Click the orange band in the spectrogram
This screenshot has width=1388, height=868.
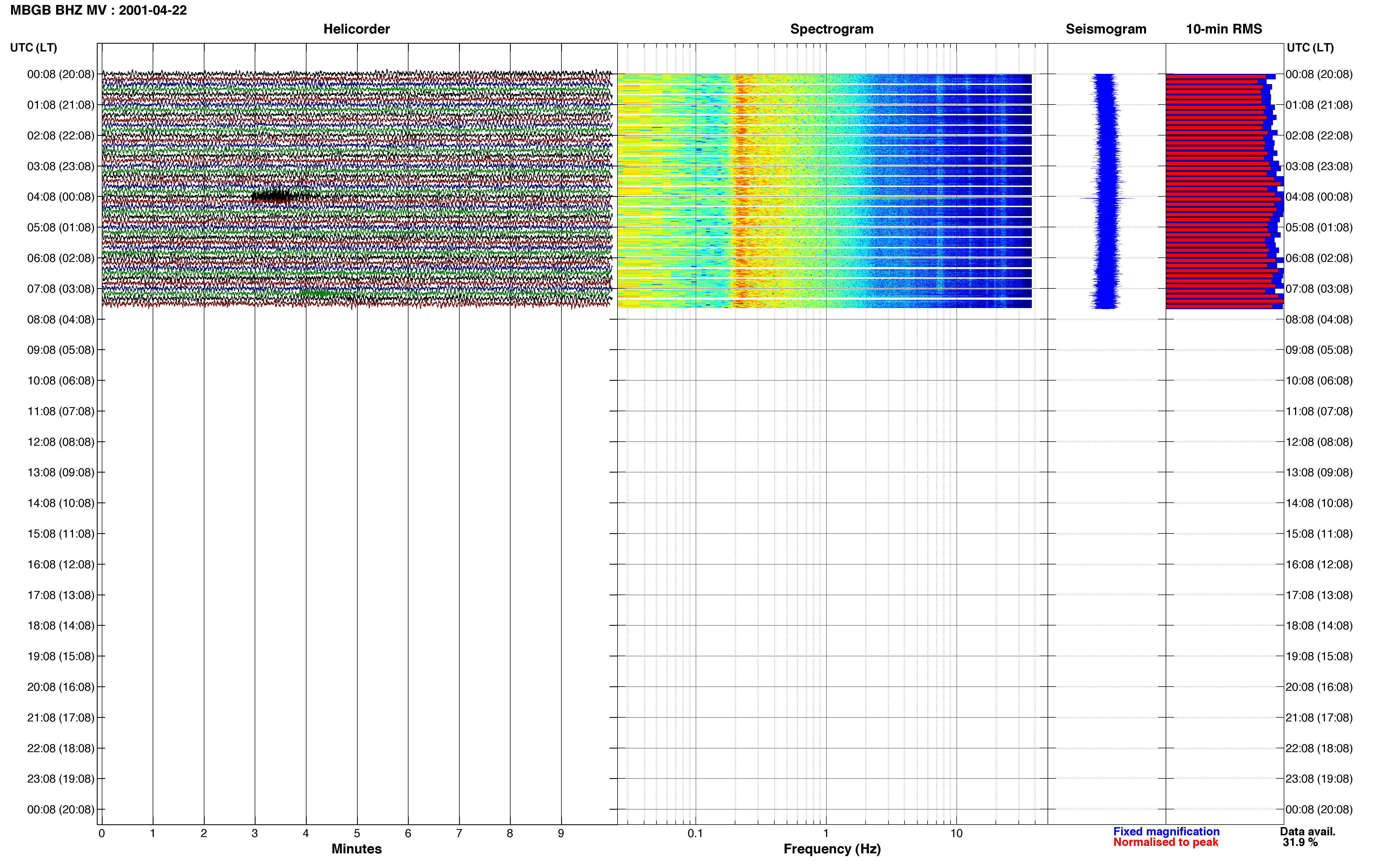coord(742,191)
